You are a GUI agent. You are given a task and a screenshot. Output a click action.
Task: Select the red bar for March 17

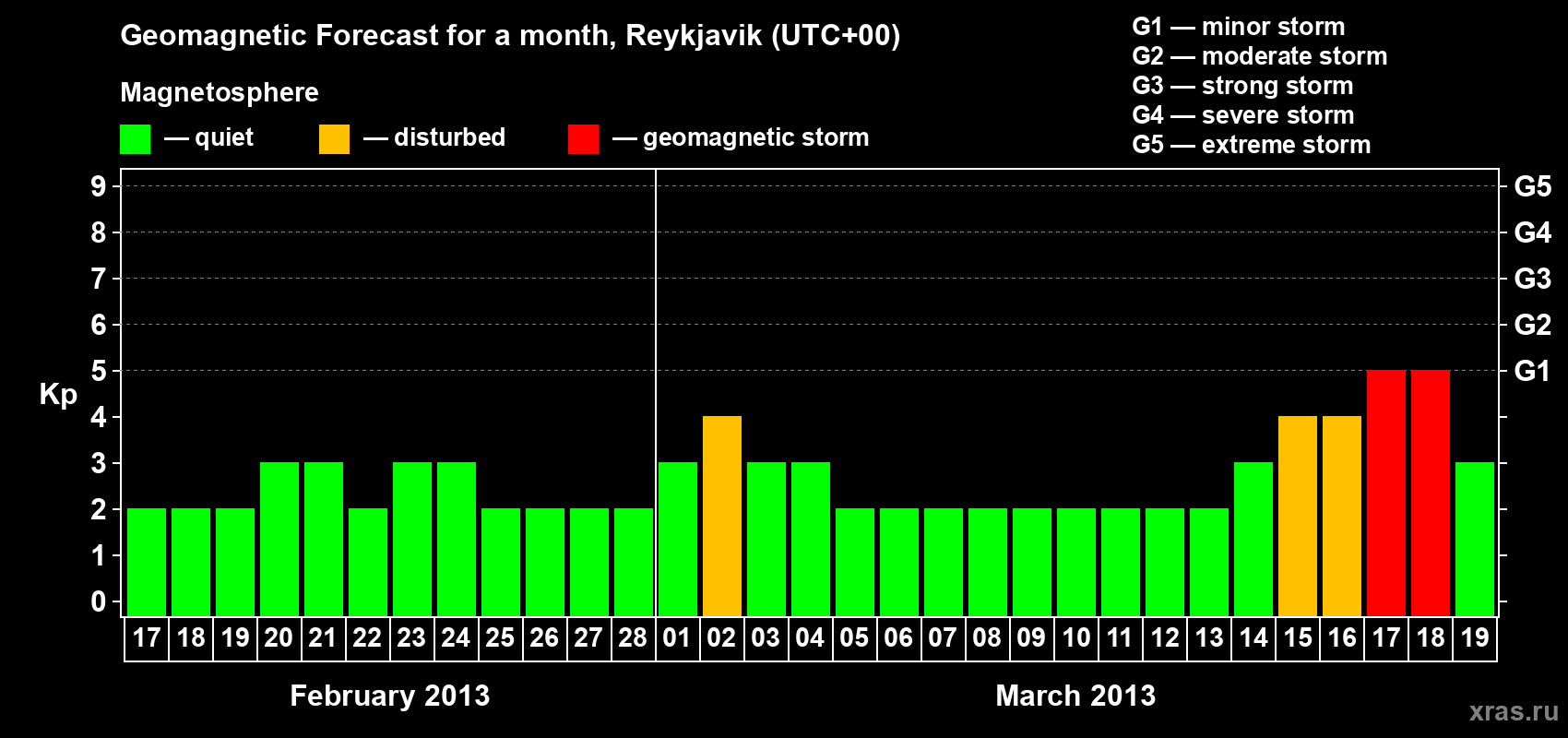pyautogui.click(x=1386, y=494)
